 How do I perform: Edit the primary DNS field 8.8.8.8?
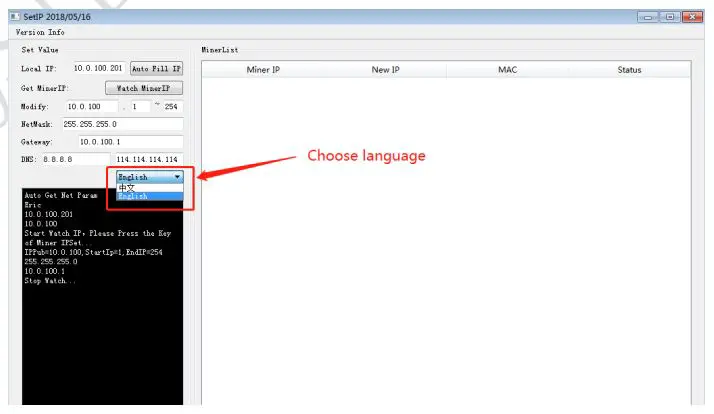coord(76,159)
